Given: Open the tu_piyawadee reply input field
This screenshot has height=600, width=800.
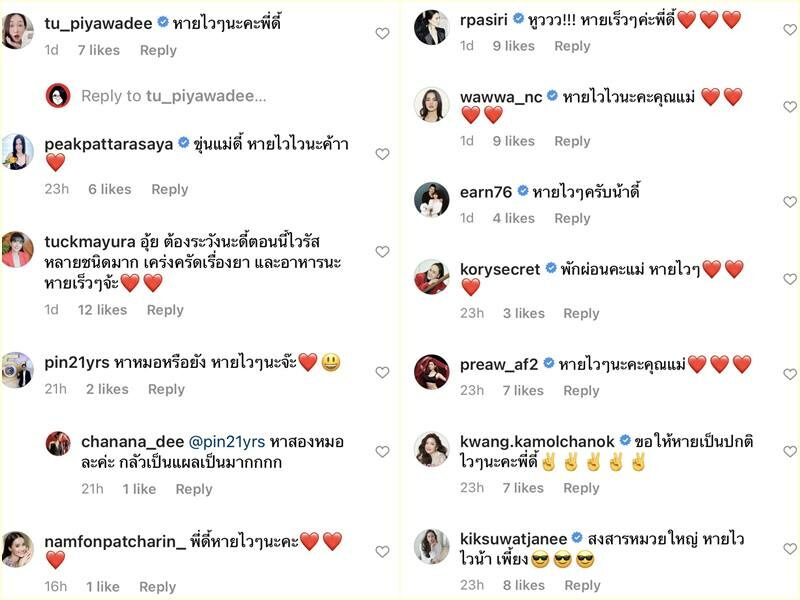Looking at the screenshot, I should point(173,96).
